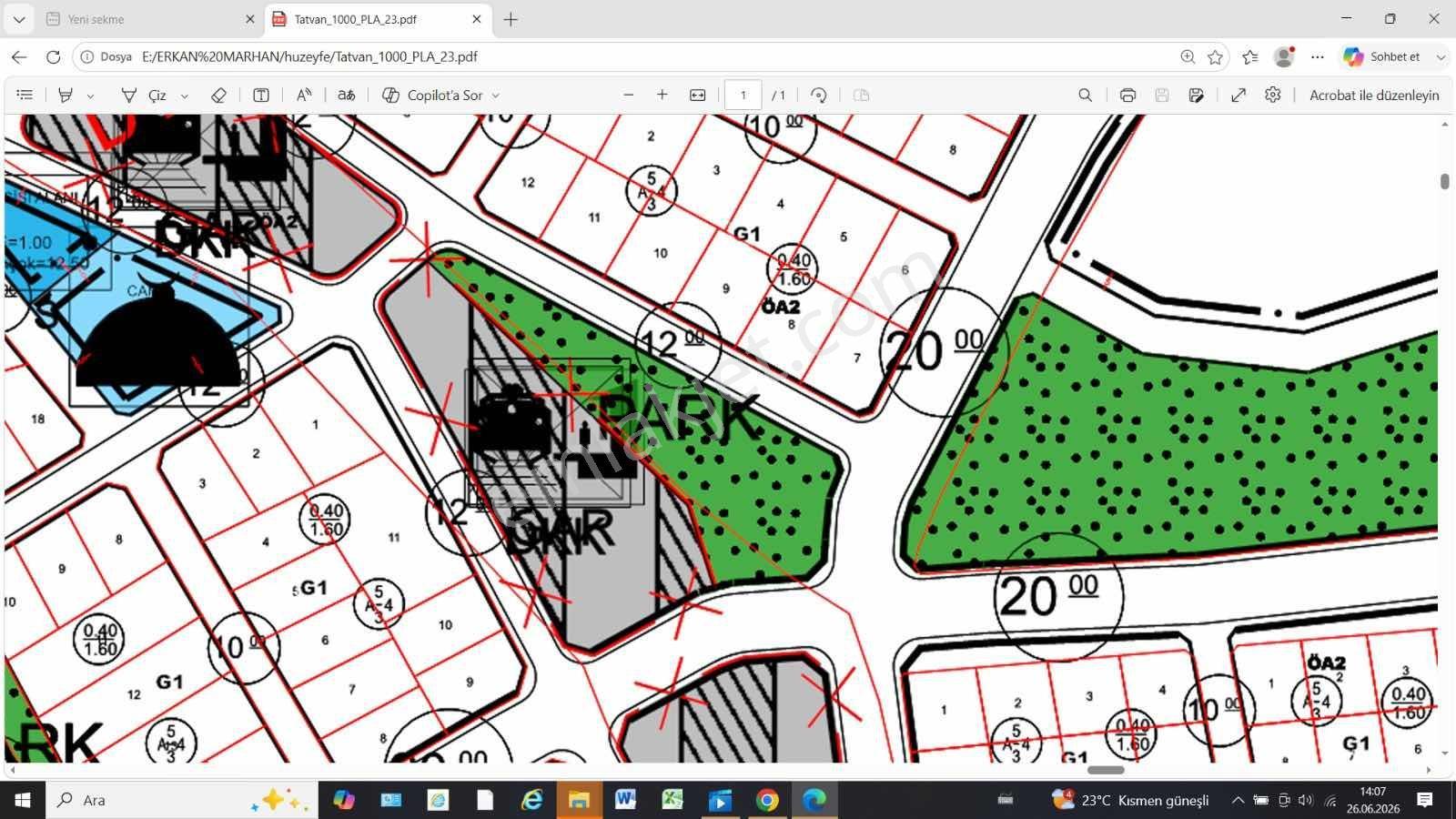The width and height of the screenshot is (1456, 819).
Task: Enter full screen mode icon
Action: [1239, 95]
